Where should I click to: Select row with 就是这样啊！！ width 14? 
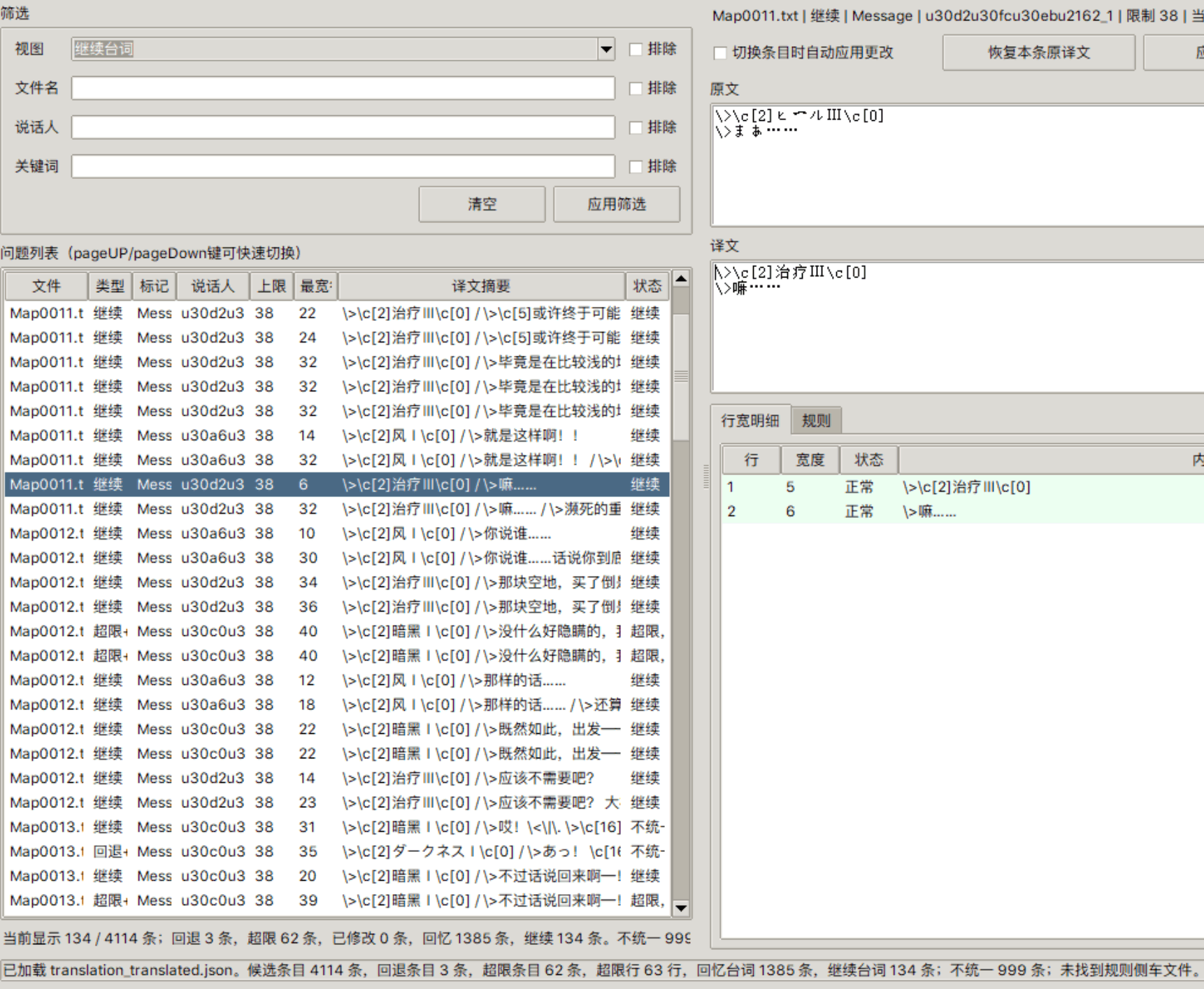337,435
